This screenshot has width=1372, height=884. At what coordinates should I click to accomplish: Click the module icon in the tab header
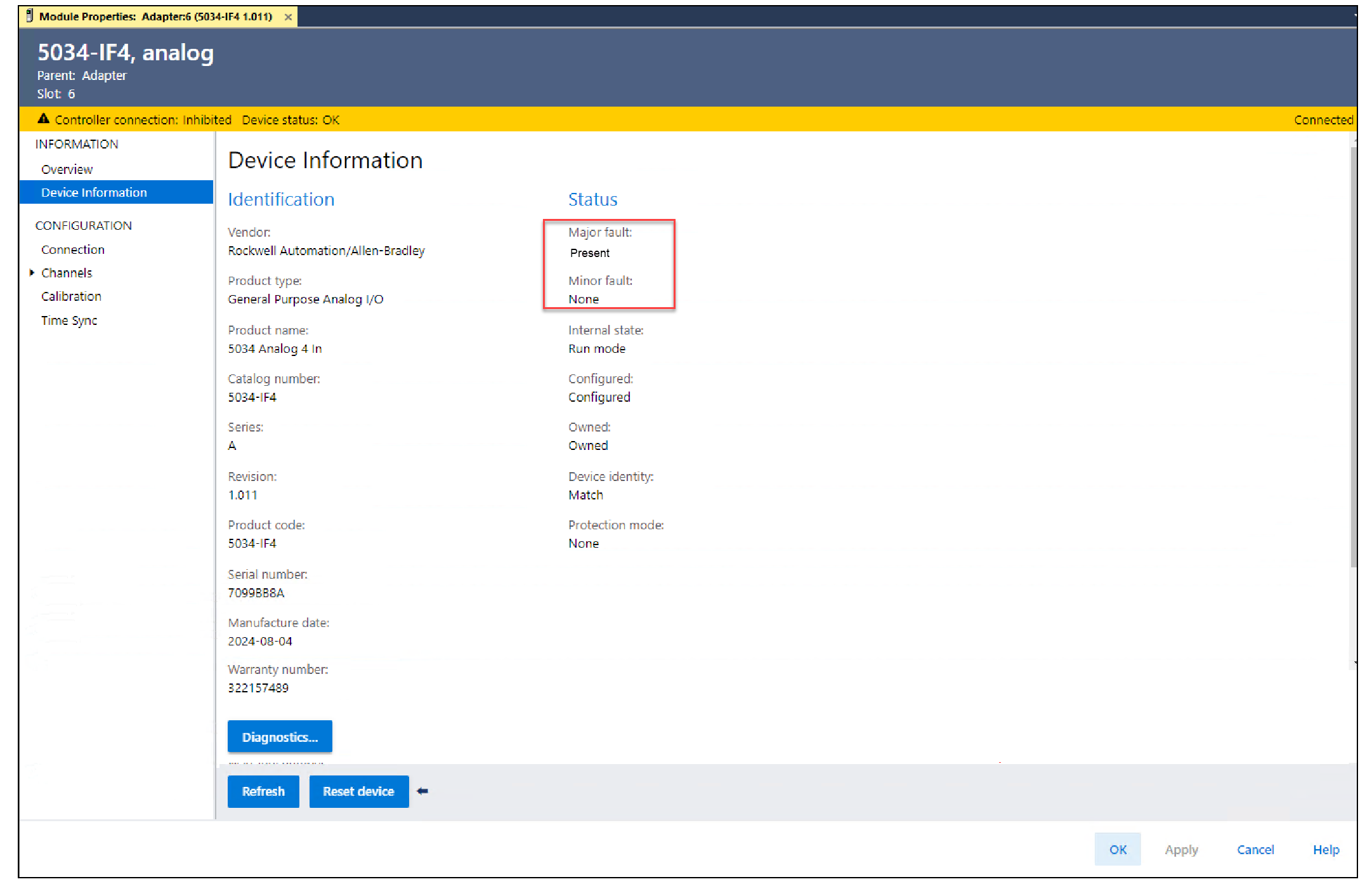pyautogui.click(x=29, y=16)
